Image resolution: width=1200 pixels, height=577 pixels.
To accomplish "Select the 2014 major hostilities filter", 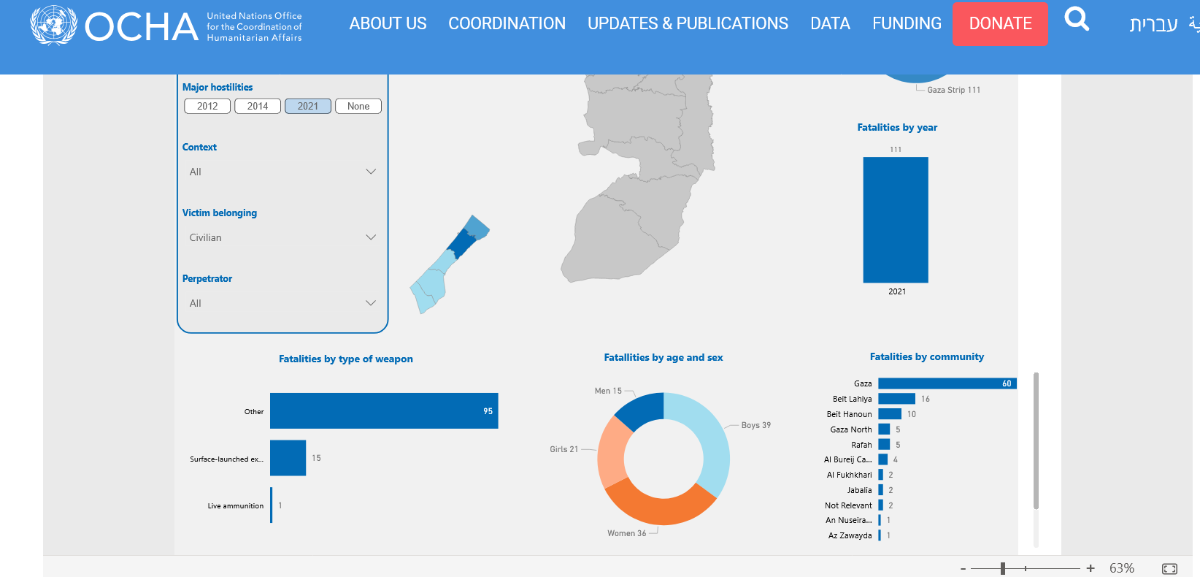I will 257,106.
